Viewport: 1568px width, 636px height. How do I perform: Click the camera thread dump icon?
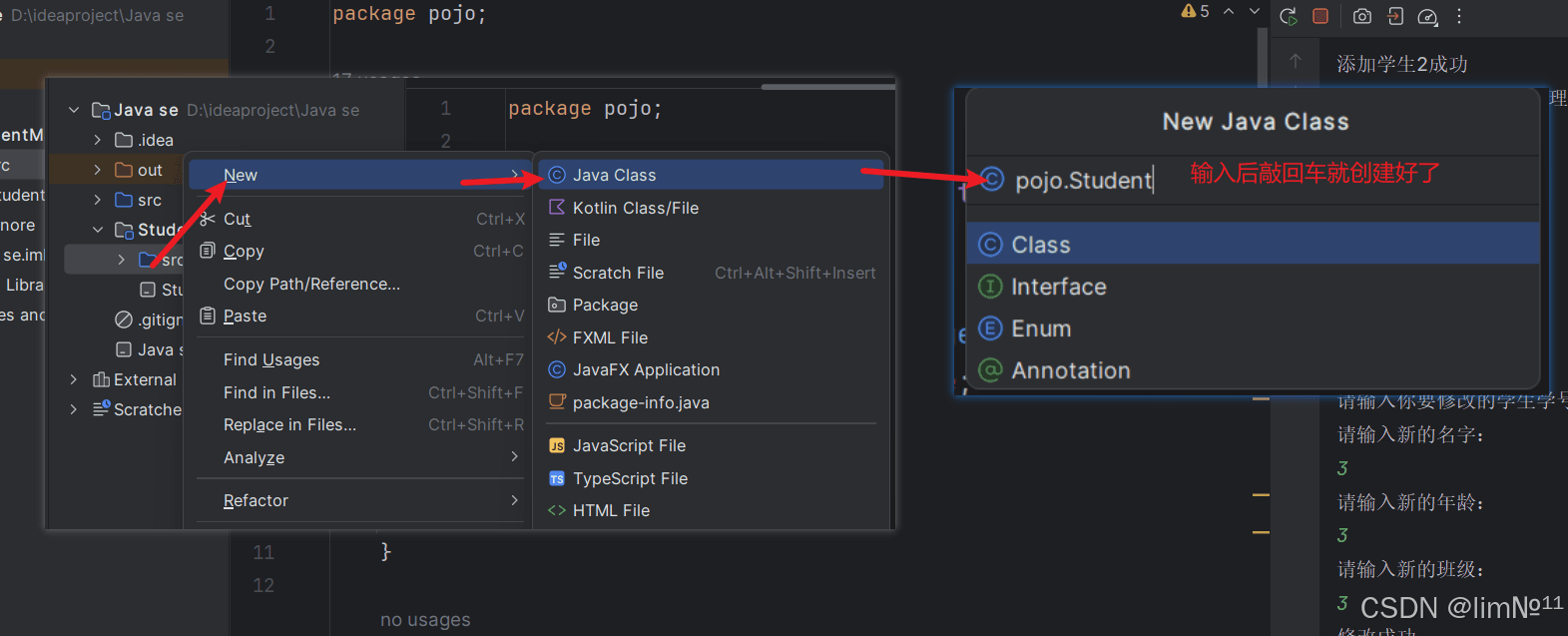click(x=1362, y=16)
